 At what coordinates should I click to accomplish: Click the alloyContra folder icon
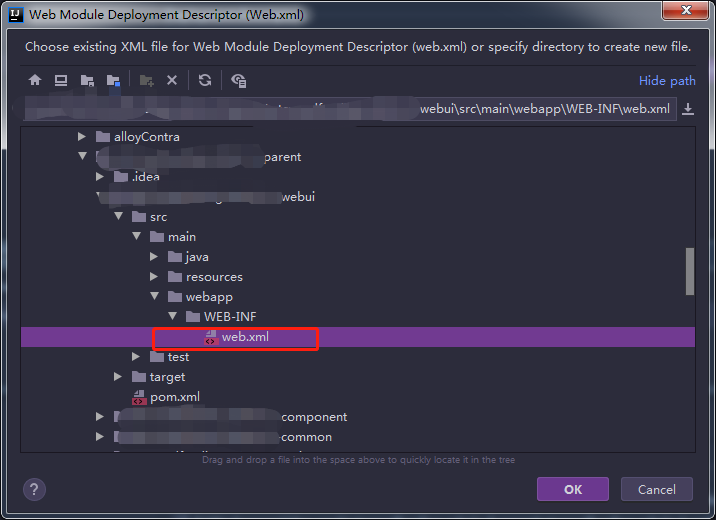click(103, 137)
